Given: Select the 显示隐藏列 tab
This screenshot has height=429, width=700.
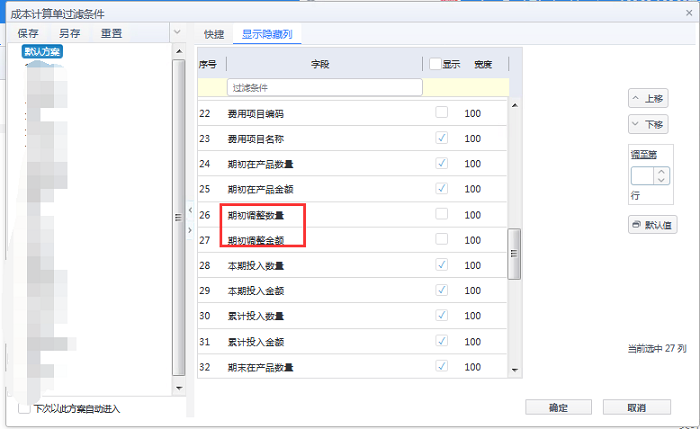Looking at the screenshot, I should (x=267, y=34).
